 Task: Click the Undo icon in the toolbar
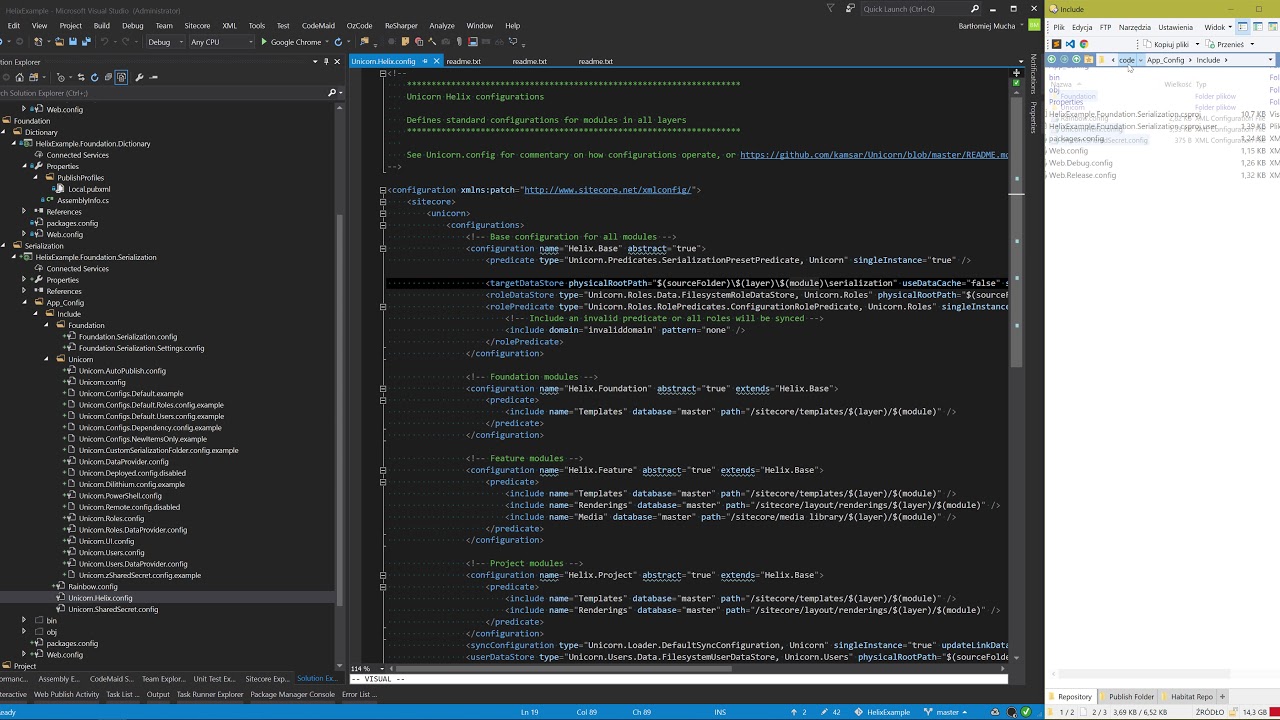tap(104, 42)
